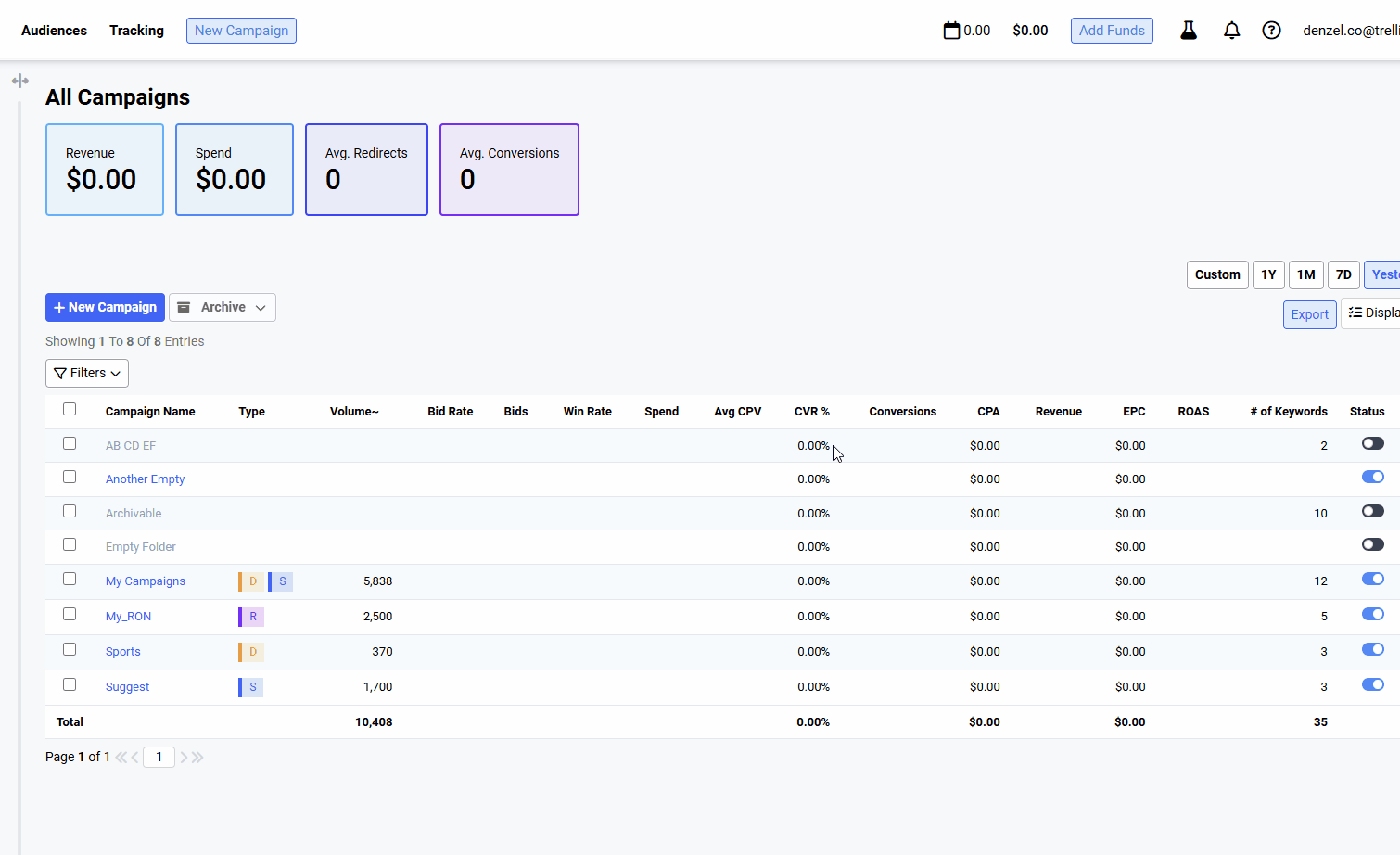1400x855 pixels.
Task: Open the Filters dropdown
Action: pyautogui.click(x=87, y=373)
